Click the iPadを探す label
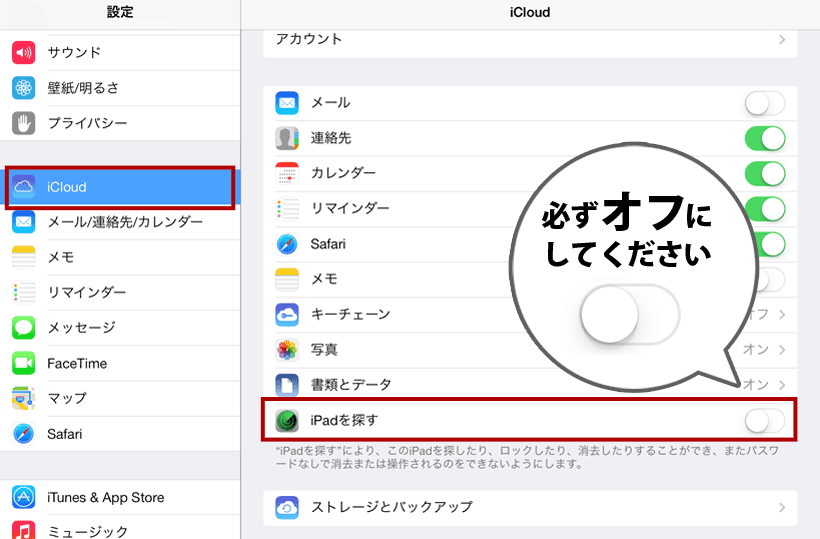The height and width of the screenshot is (539, 820). 344,420
